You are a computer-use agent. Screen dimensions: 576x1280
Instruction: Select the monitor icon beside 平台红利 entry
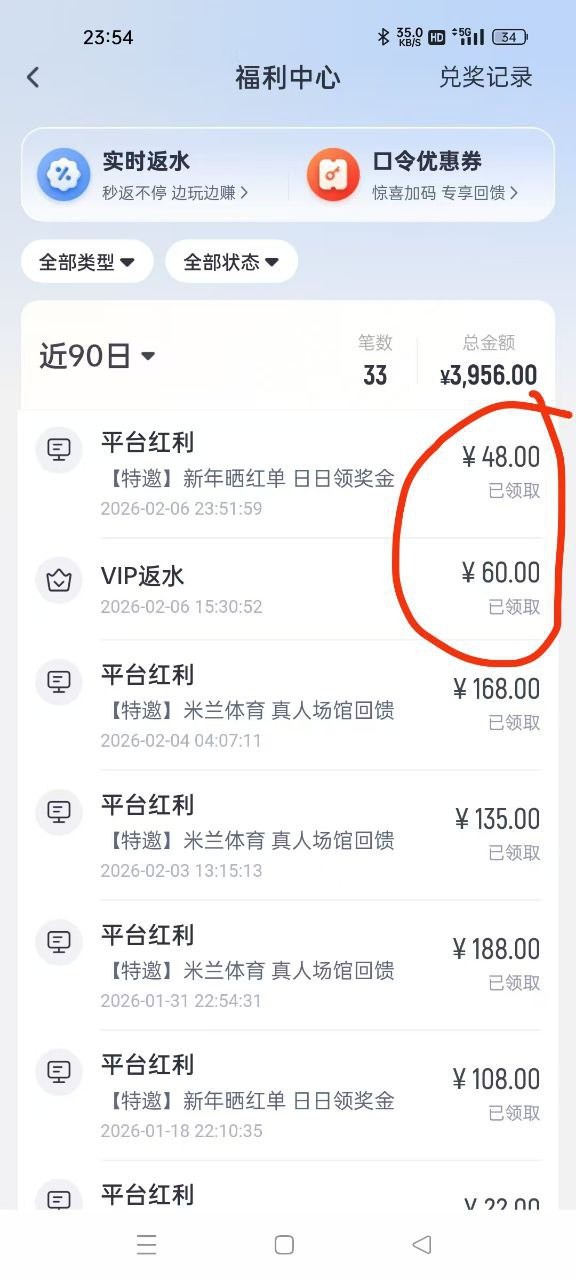pos(58,450)
